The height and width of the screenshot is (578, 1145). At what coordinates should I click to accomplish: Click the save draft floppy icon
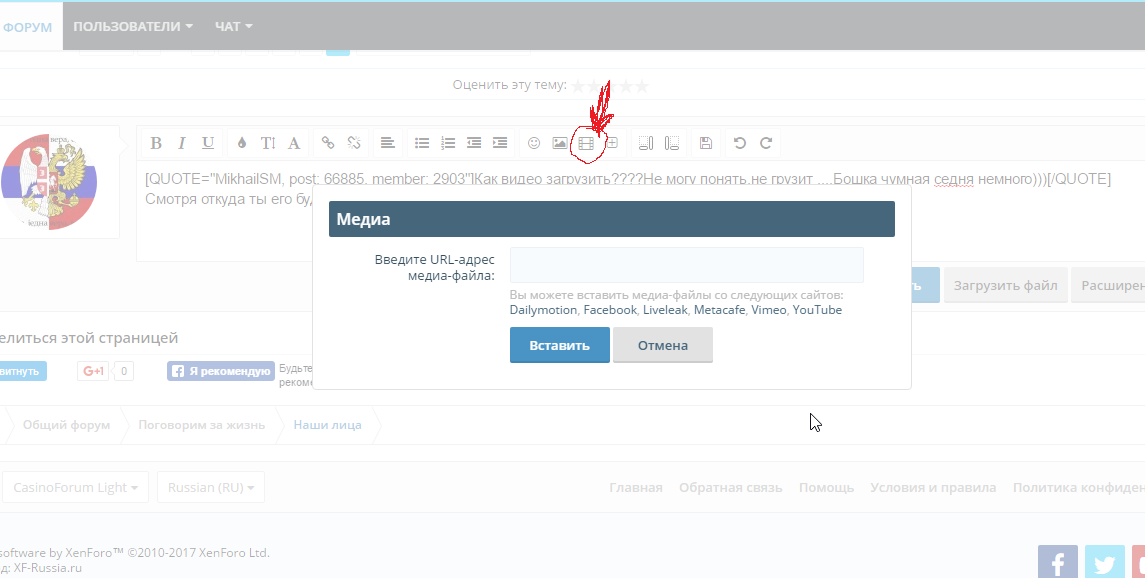705,143
